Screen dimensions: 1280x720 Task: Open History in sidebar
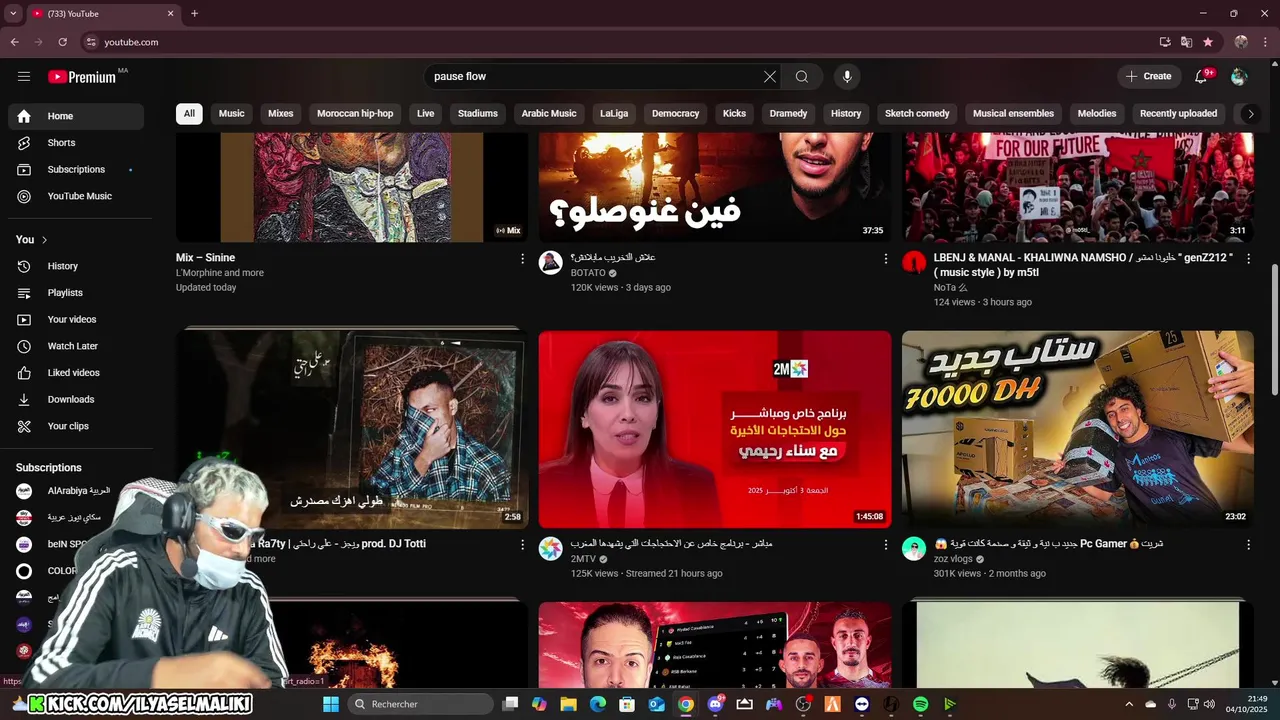coord(76,266)
